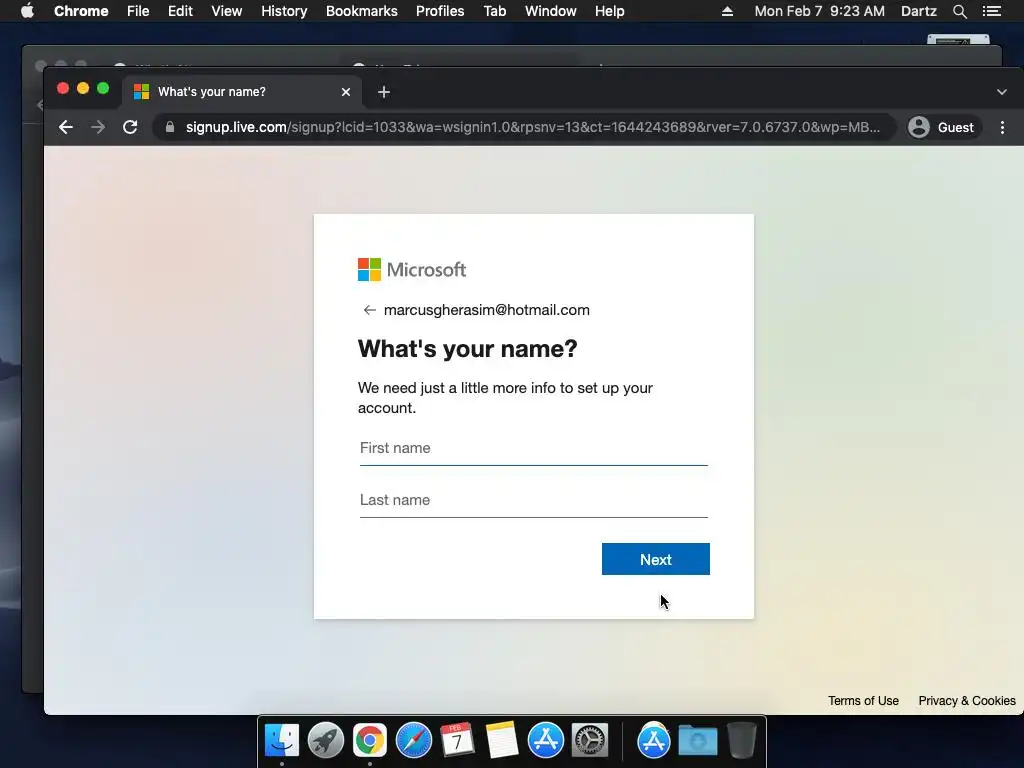Open a new tab with plus button

[x=384, y=92]
